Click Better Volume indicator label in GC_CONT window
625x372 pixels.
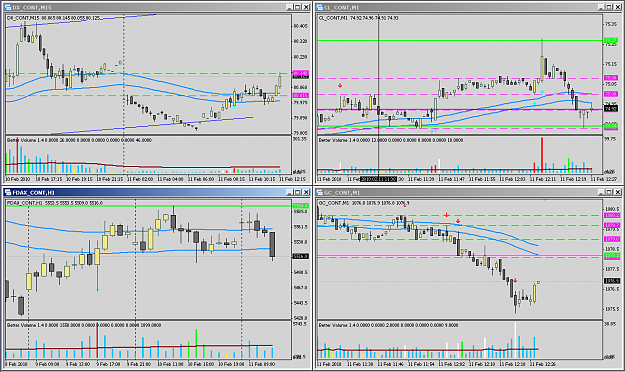click(388, 325)
